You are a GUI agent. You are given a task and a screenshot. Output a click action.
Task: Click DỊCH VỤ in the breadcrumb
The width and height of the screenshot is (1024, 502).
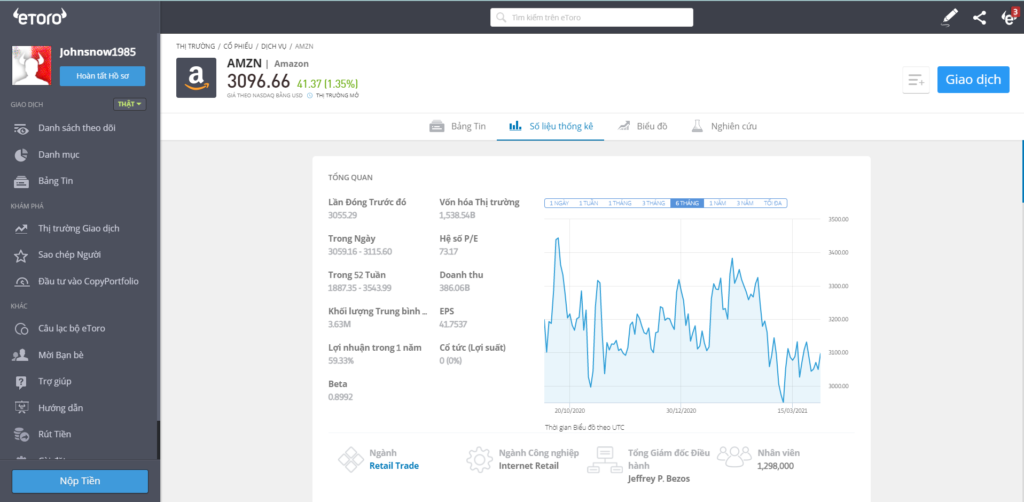pos(274,47)
